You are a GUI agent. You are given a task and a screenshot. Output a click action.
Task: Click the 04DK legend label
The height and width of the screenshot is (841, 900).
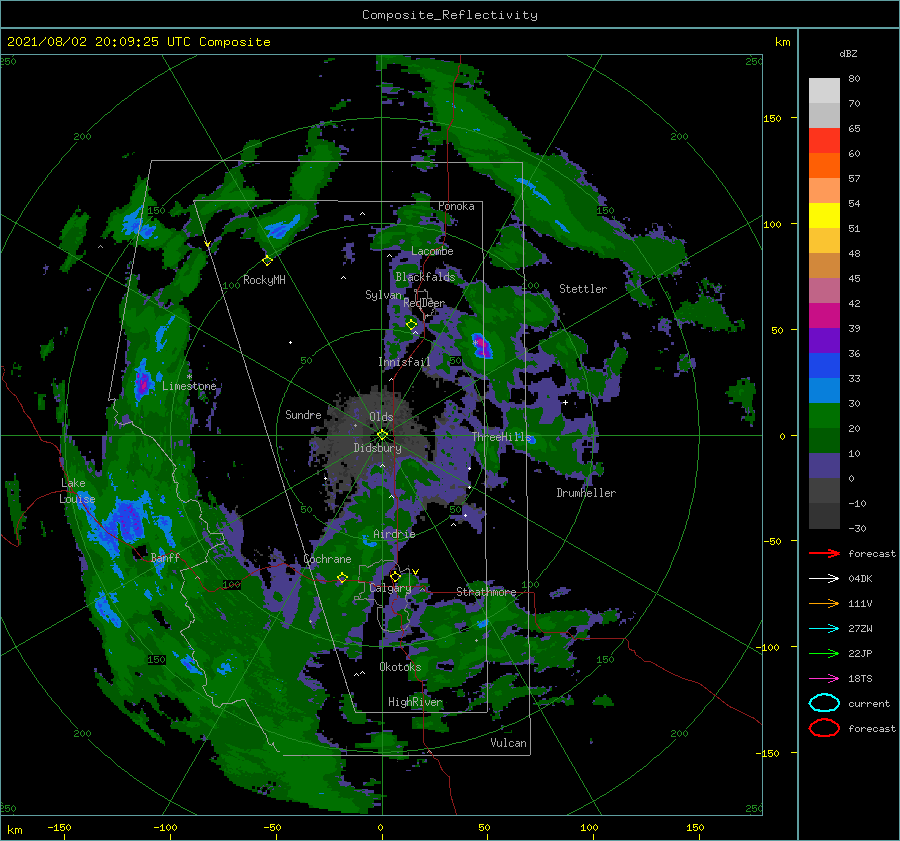[x=860, y=578]
